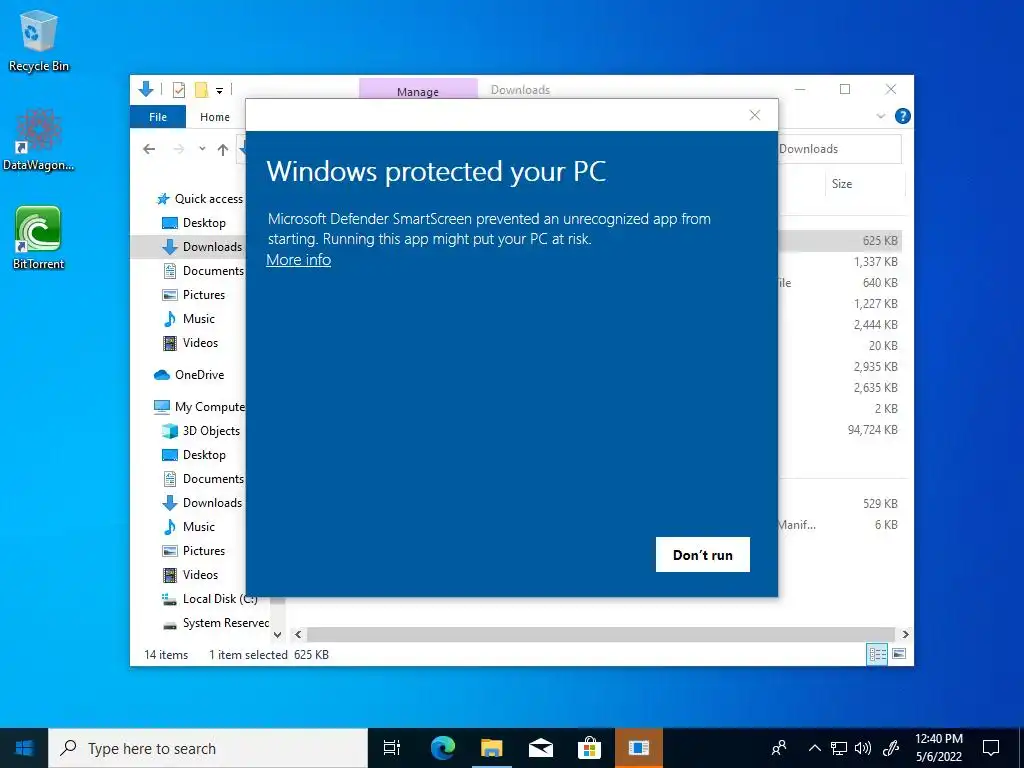The image size is (1024, 768).
Task: Open Recycle Bin desktop icon
Action: pos(39,40)
